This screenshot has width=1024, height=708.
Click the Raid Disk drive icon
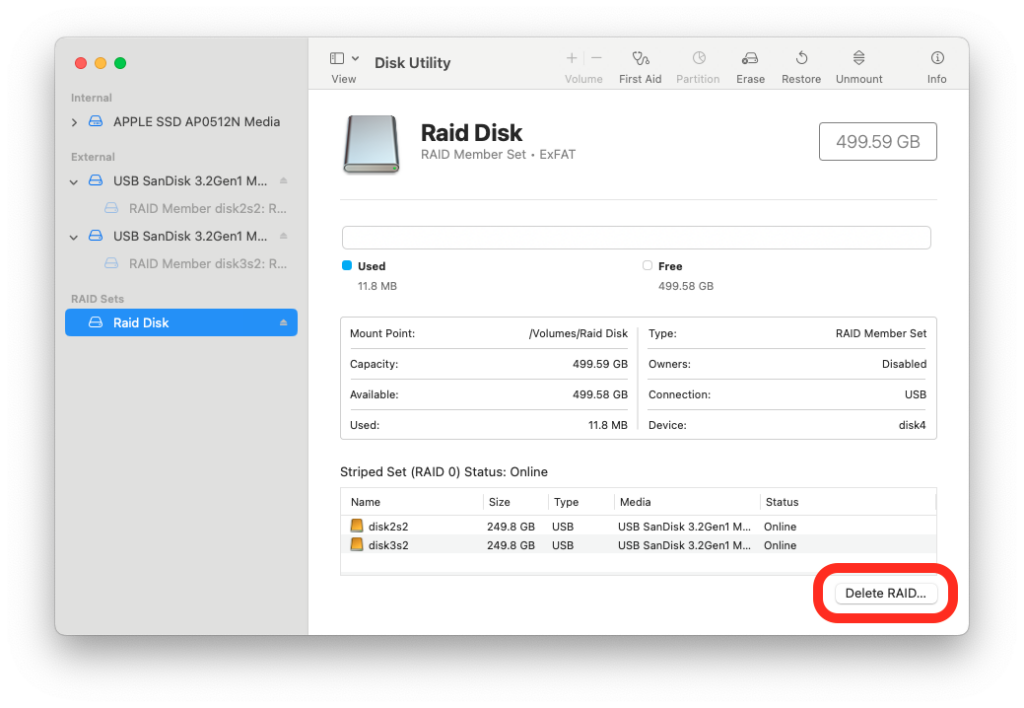pyautogui.click(x=371, y=141)
